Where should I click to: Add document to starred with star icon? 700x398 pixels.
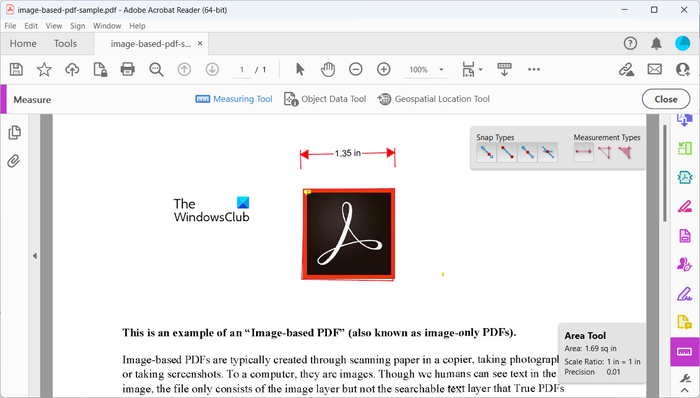click(x=44, y=70)
